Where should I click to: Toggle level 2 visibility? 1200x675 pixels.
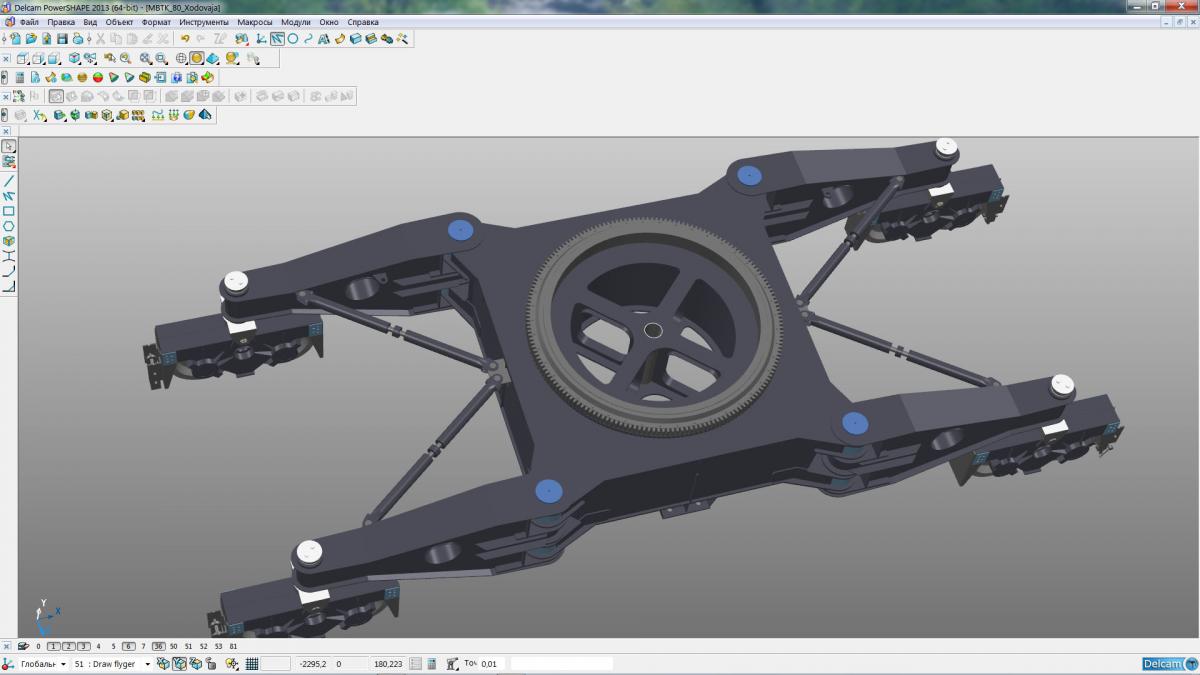[x=69, y=646]
